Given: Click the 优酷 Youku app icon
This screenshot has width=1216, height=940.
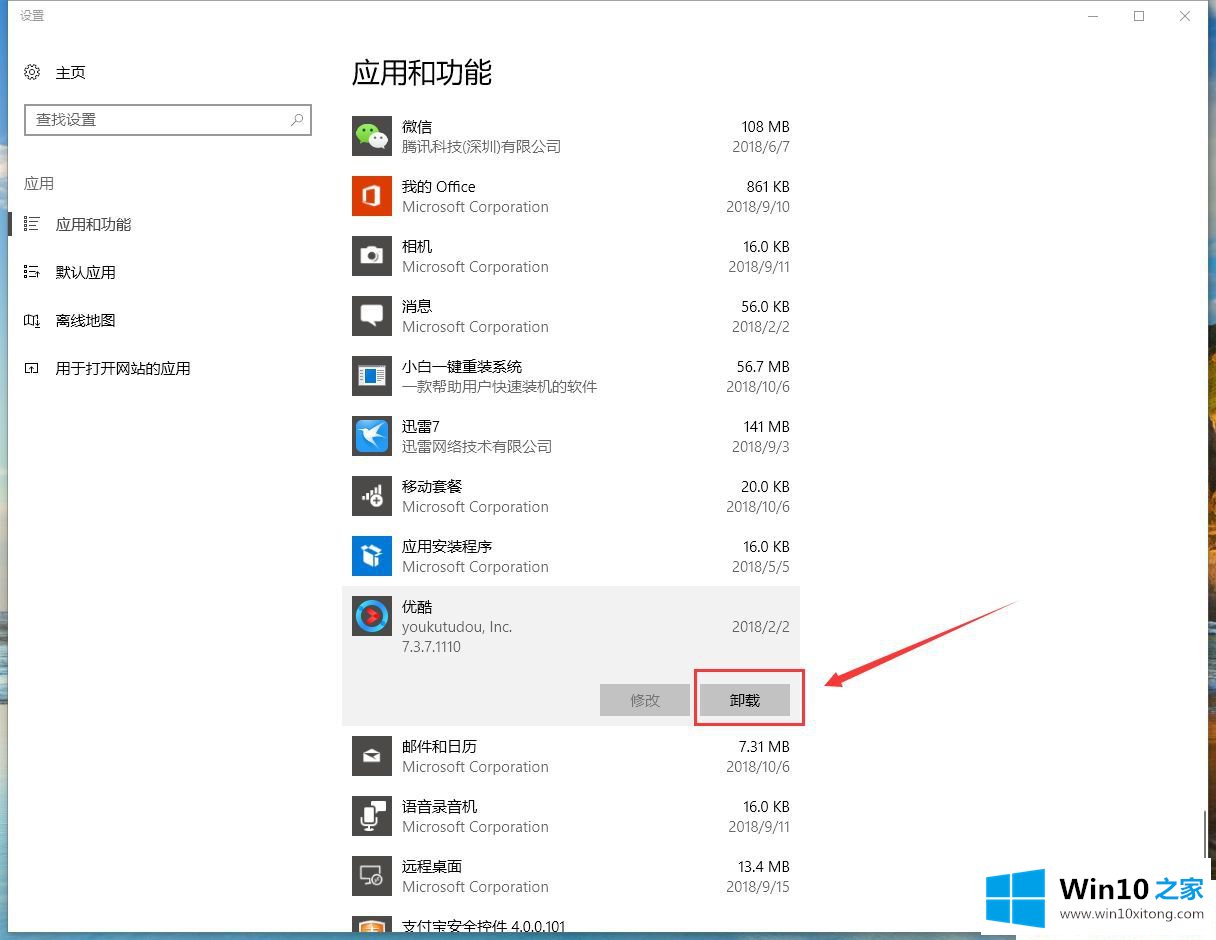Looking at the screenshot, I should tap(372, 616).
